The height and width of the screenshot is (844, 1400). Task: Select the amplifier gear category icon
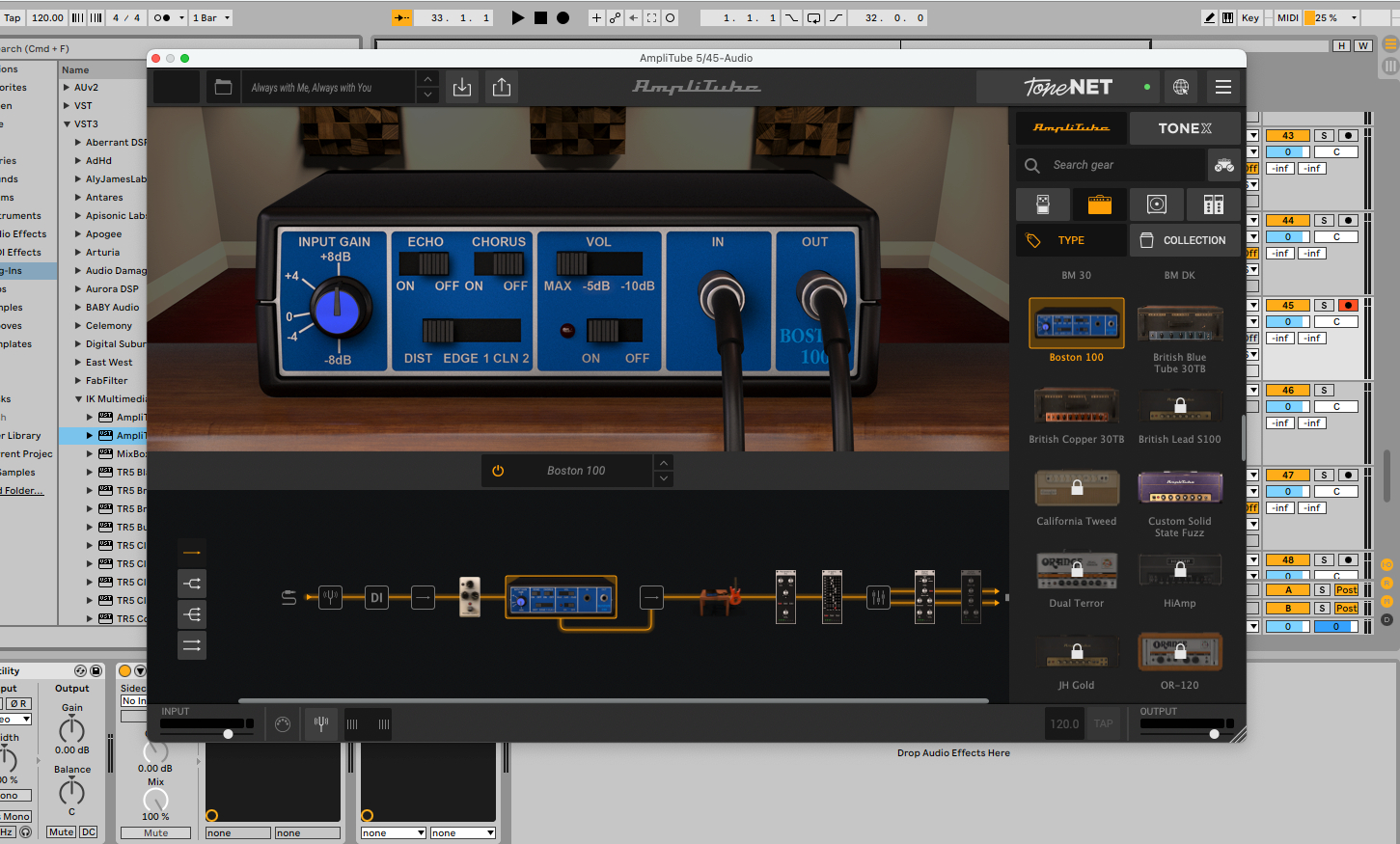[1100, 204]
